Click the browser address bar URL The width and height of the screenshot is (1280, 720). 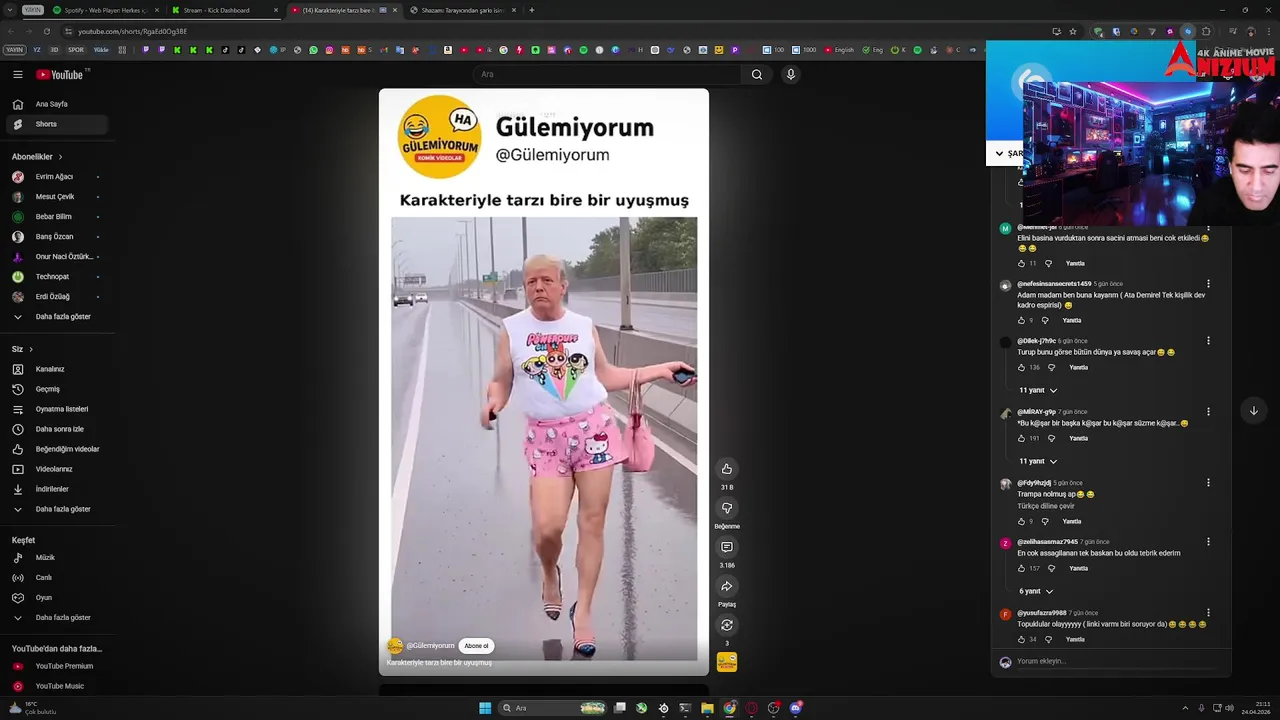(x=133, y=31)
